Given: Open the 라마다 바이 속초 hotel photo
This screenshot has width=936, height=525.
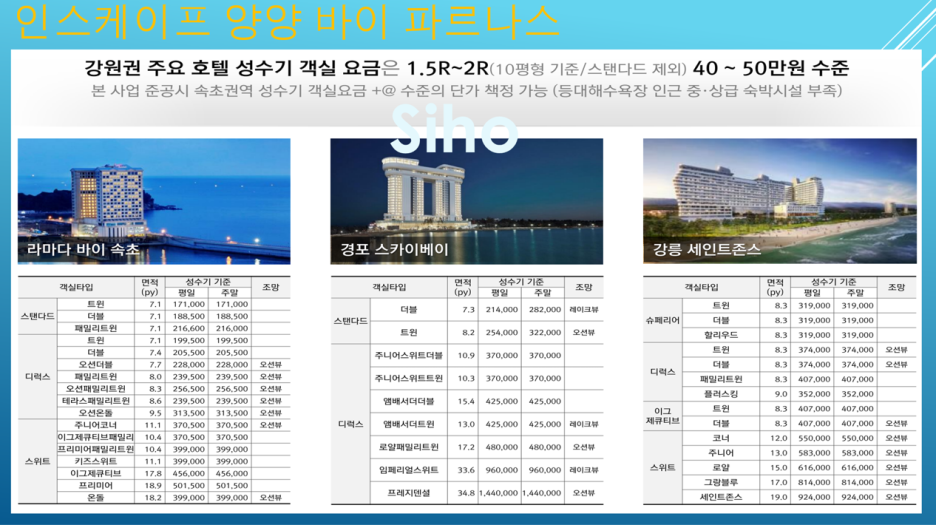Looking at the screenshot, I should pos(154,201).
